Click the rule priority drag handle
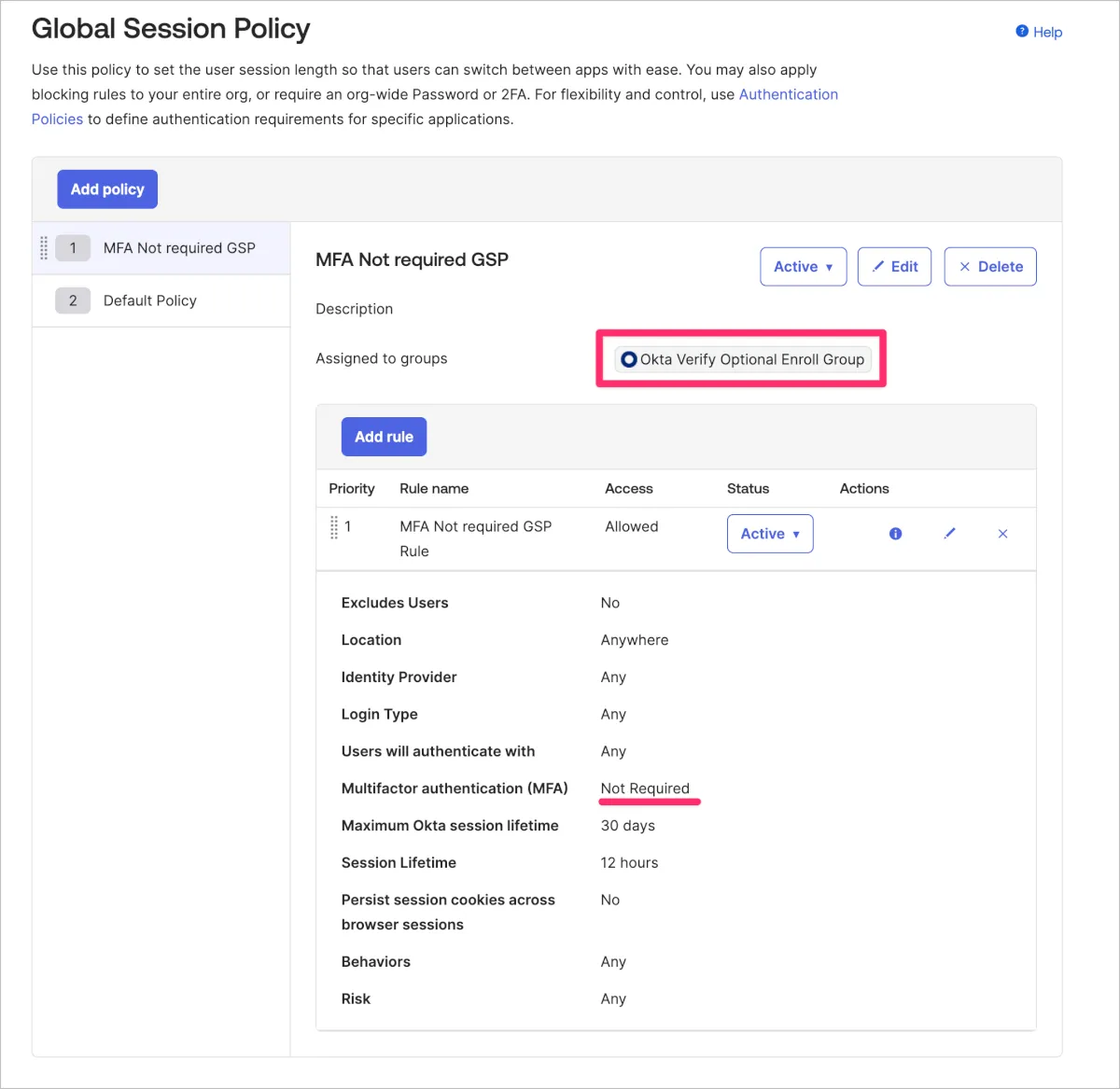This screenshot has height=1089, width=1120. 334,527
